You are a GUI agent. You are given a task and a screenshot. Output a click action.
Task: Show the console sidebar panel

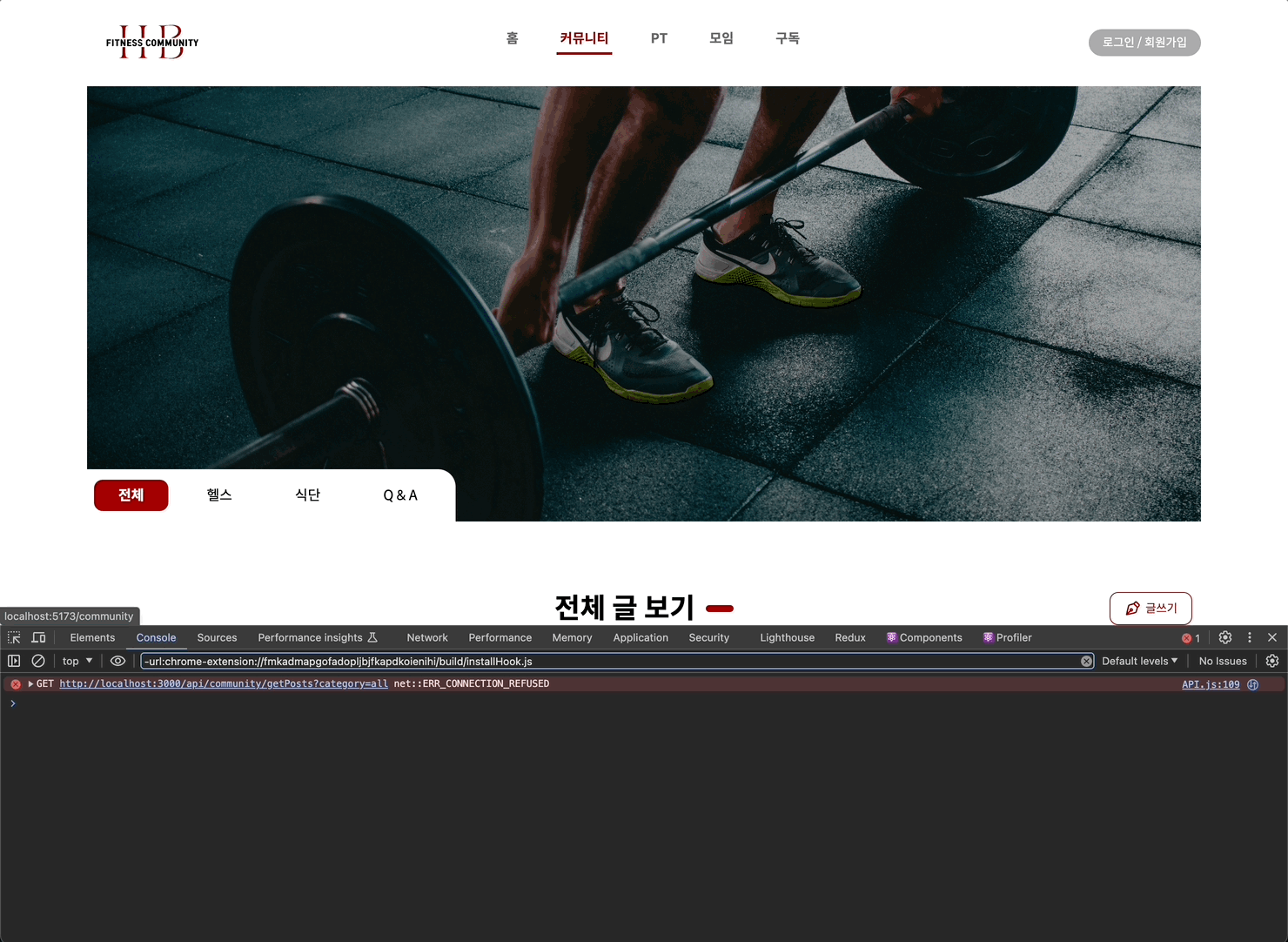tap(14, 661)
